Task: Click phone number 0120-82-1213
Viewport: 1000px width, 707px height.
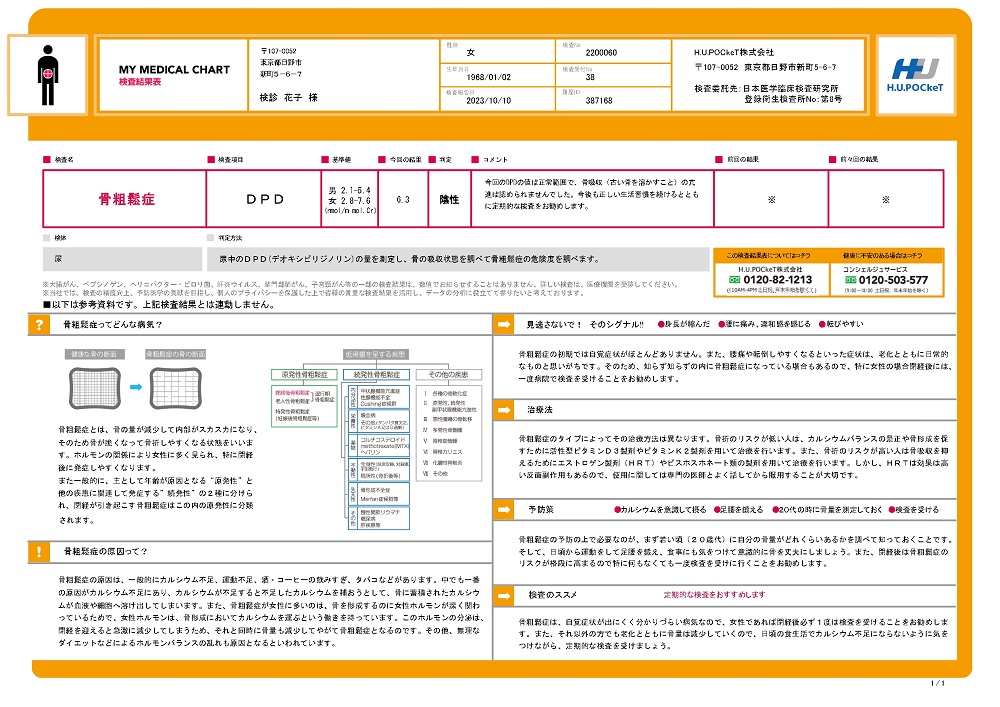Action: 777,280
